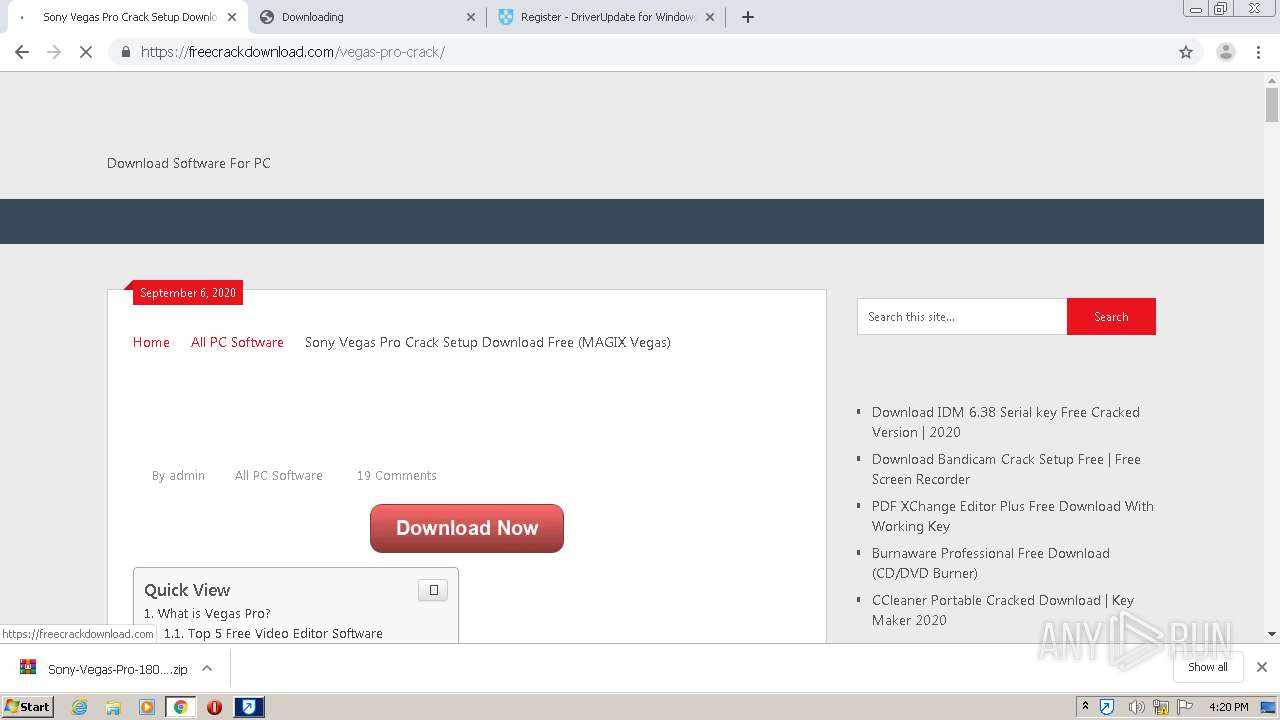Image resolution: width=1280 pixels, height=720 pixels.
Task: Click Download Software For PC tagline
Action: pos(189,163)
